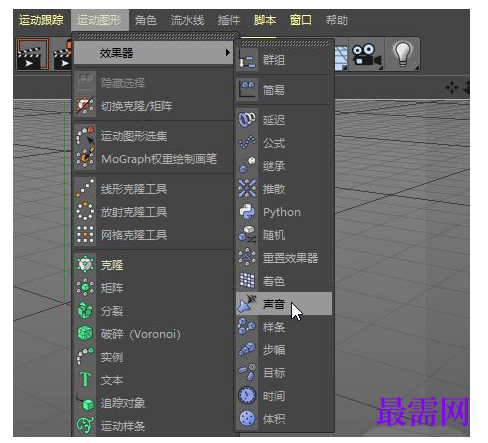Click the 重置效果器 icon
This screenshot has height=443, width=488.
click(x=247, y=257)
